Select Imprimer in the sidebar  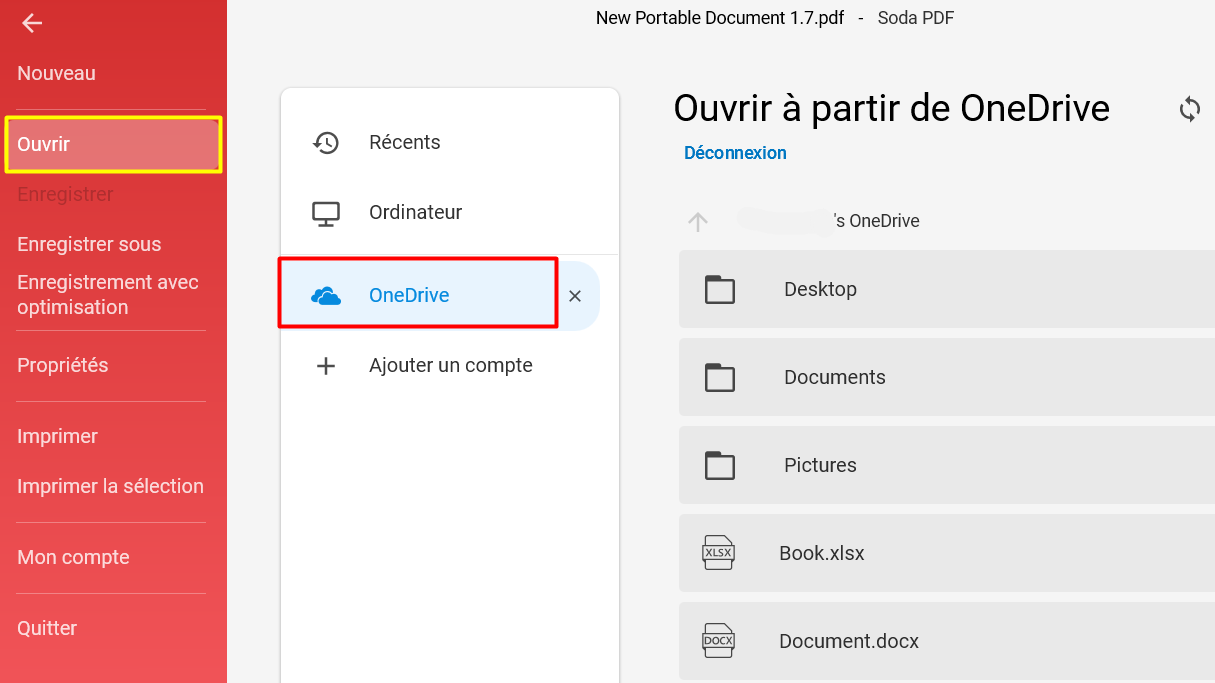[x=57, y=436]
